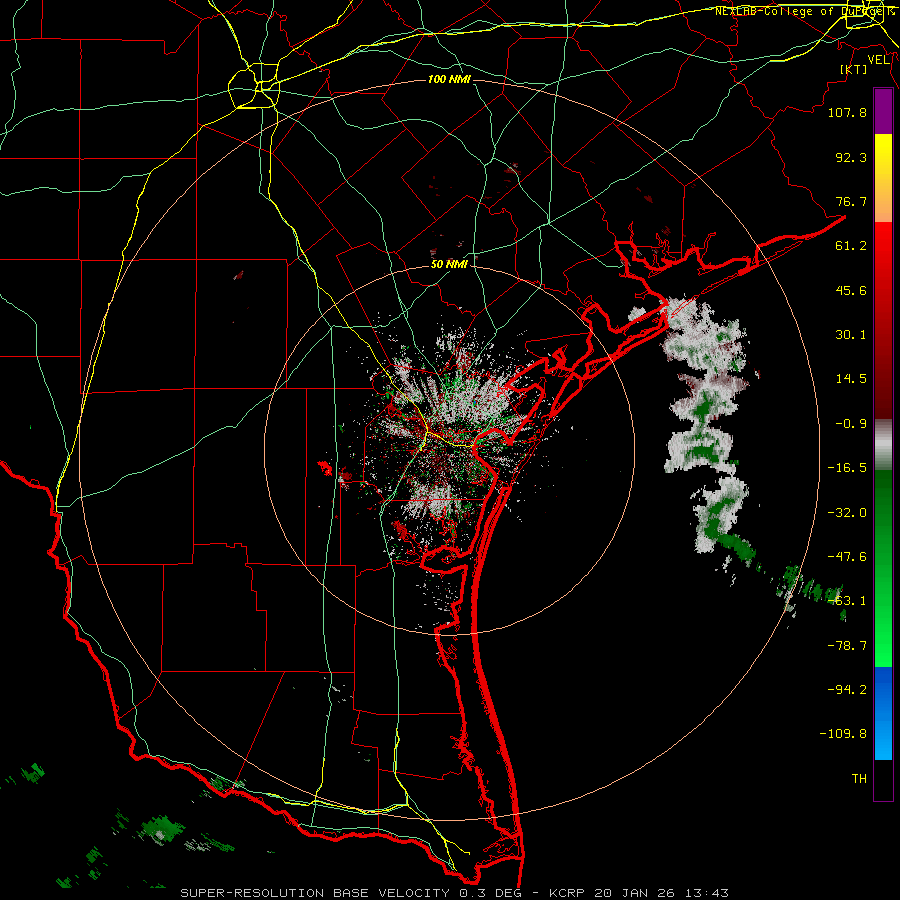Click the -0.9 velocity scale value
Viewport: 900px width, 900px height.
pyautogui.click(x=851, y=424)
